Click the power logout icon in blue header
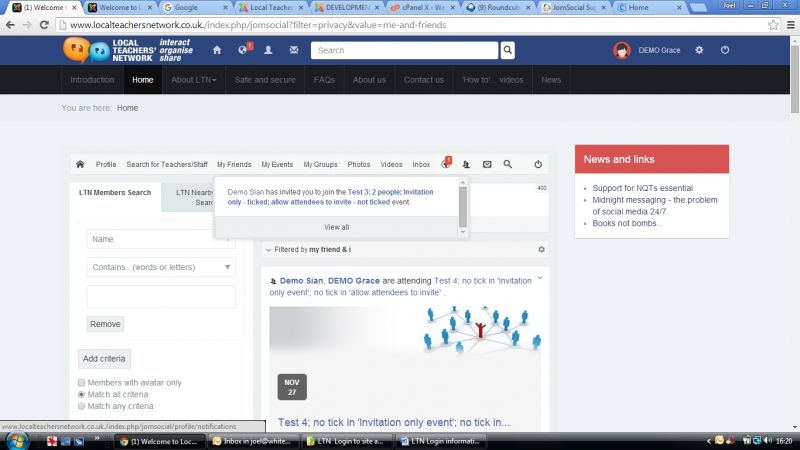This screenshot has height=450, width=800. click(725, 50)
